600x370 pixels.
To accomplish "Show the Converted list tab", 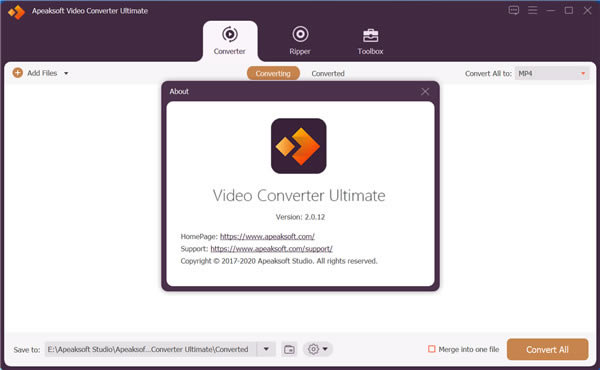I will pos(328,73).
